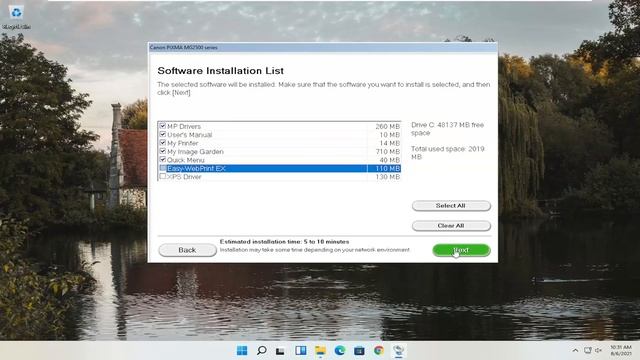Select the Quick Menu row label
This screenshot has height=360, width=640.
click(186, 160)
